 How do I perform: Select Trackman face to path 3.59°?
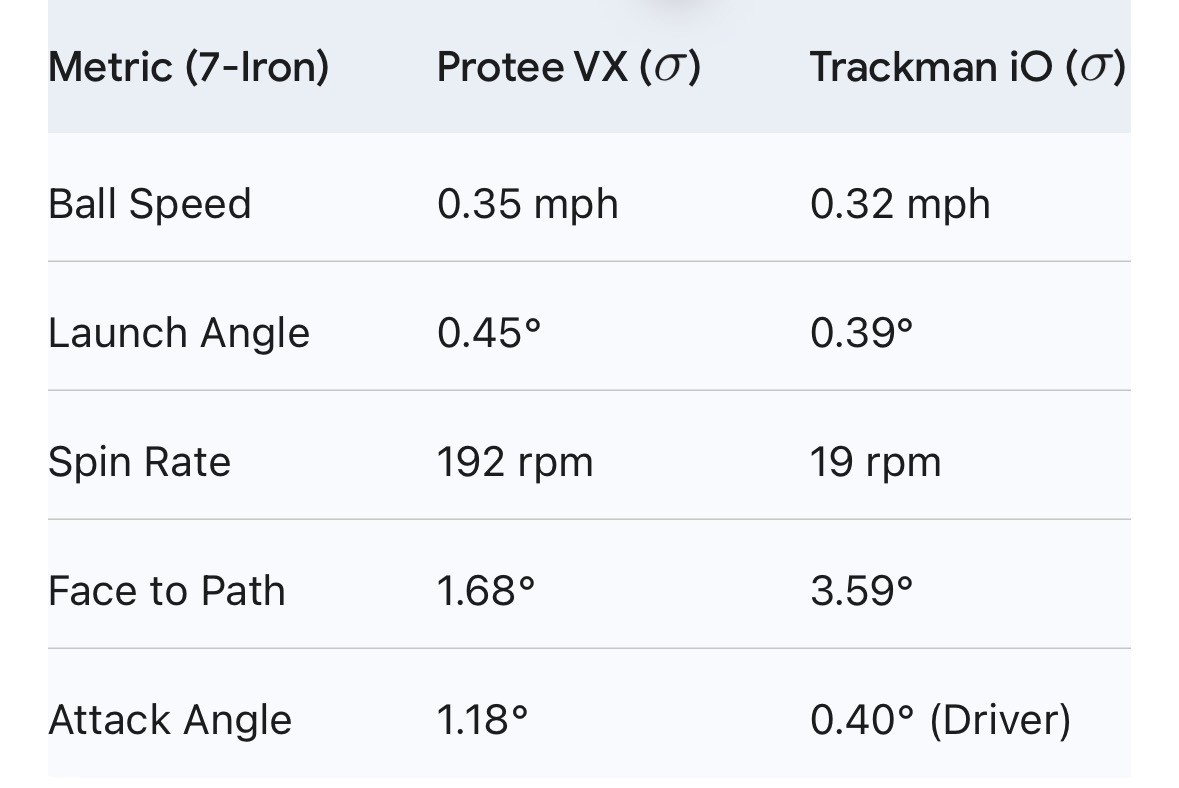click(x=862, y=591)
